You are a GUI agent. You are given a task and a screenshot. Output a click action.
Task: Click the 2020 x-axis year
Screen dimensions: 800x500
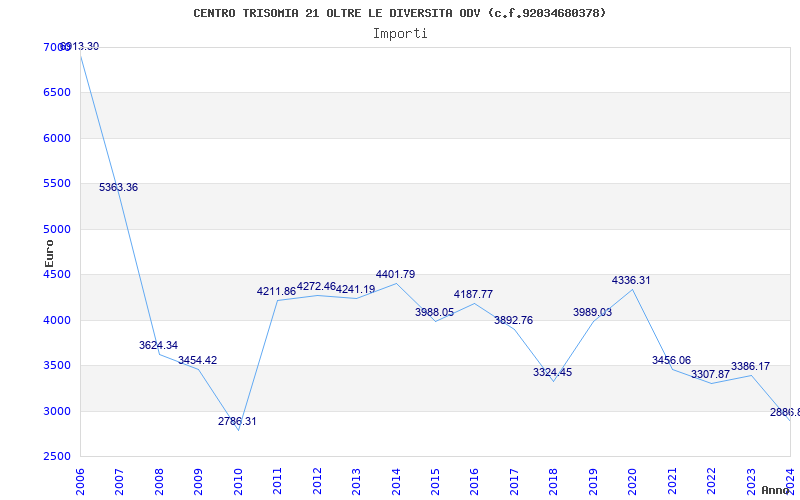pyautogui.click(x=633, y=482)
